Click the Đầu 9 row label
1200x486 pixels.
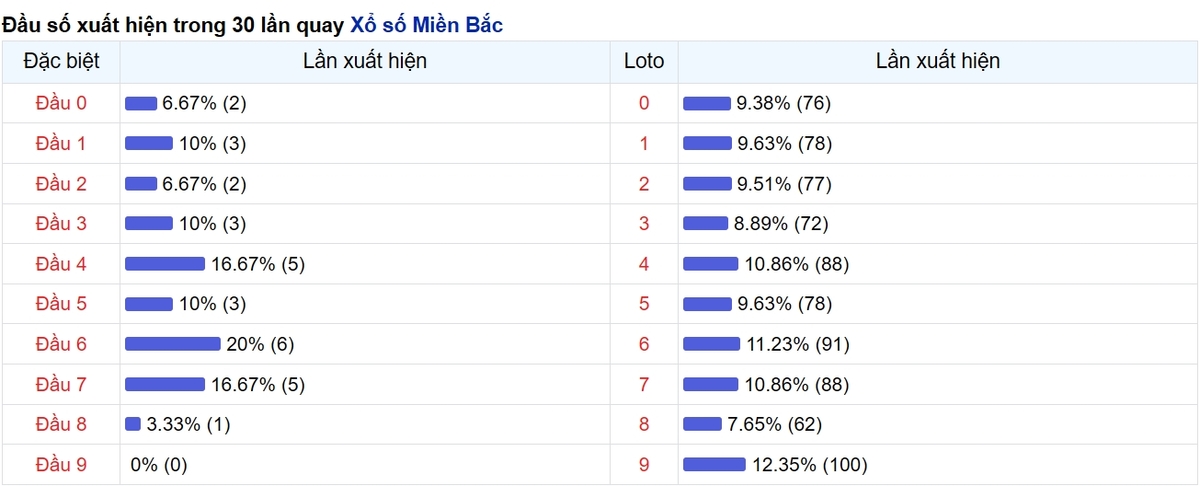(x=61, y=464)
